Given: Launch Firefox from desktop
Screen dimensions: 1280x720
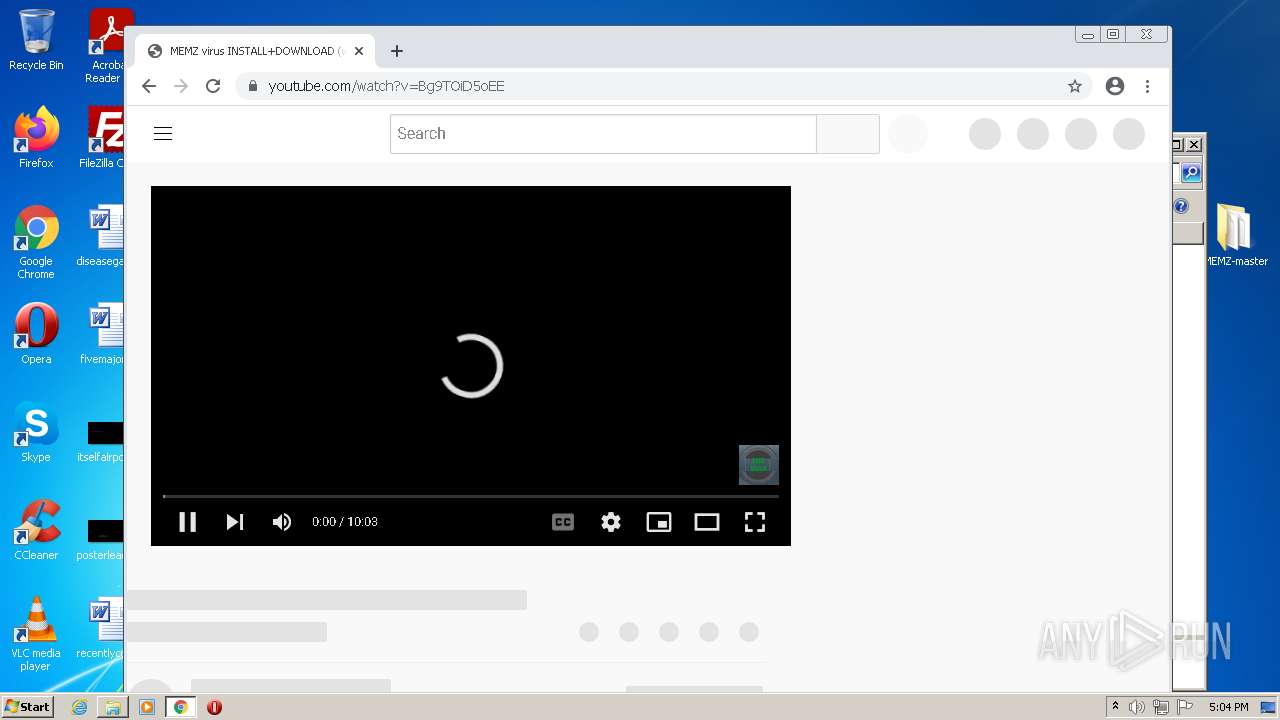Looking at the screenshot, I should point(36,138).
